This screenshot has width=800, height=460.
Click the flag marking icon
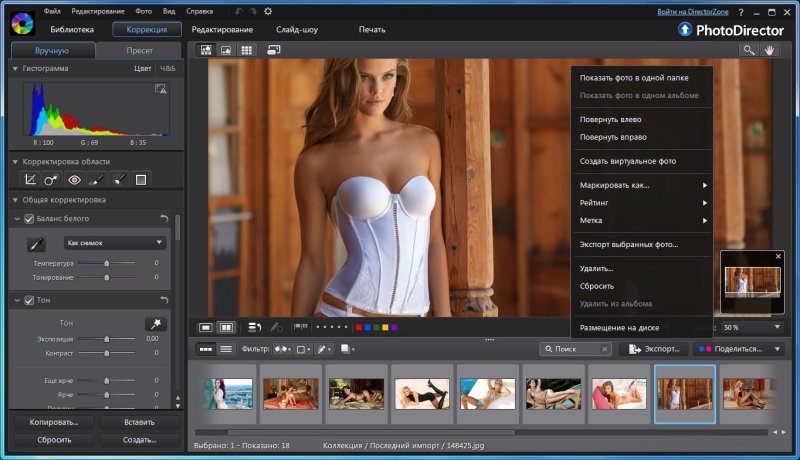[x=301, y=327]
